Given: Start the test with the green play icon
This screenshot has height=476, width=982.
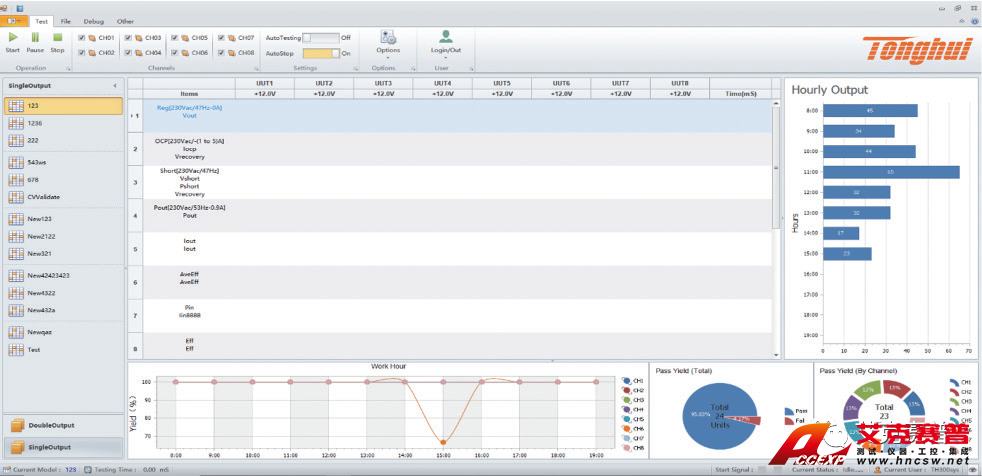Looking at the screenshot, I should tap(12, 38).
